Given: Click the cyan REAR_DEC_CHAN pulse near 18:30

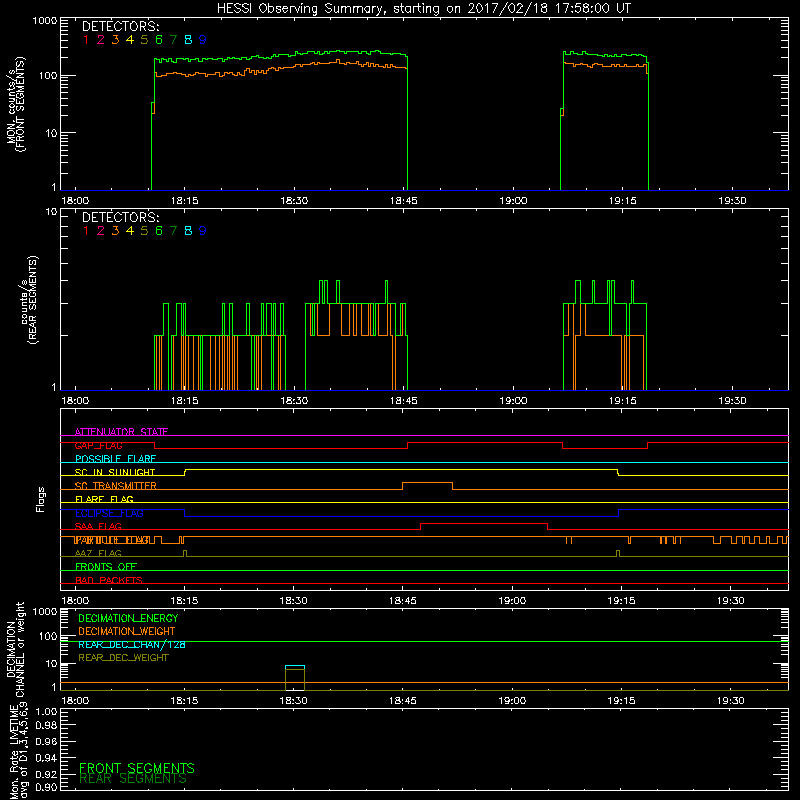Looking at the screenshot, I should tap(295, 666).
